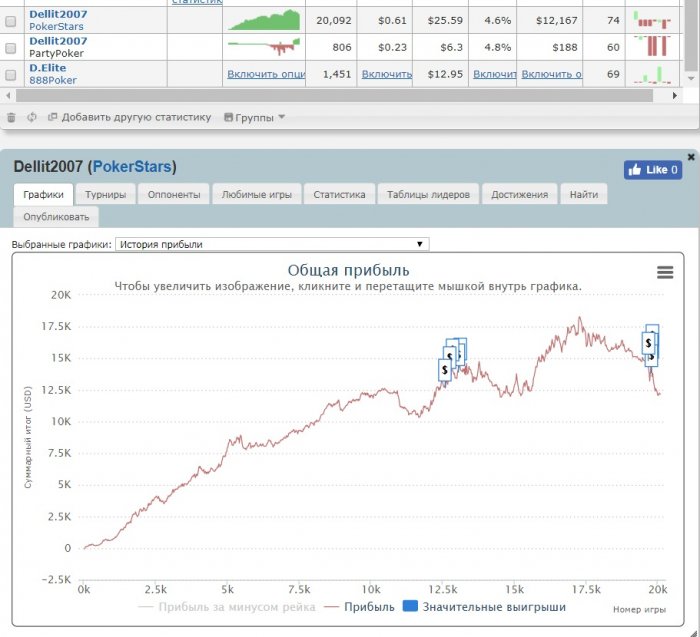Toggle Значительные выигрыши legend series
This screenshot has width=700, height=637.
484,607
